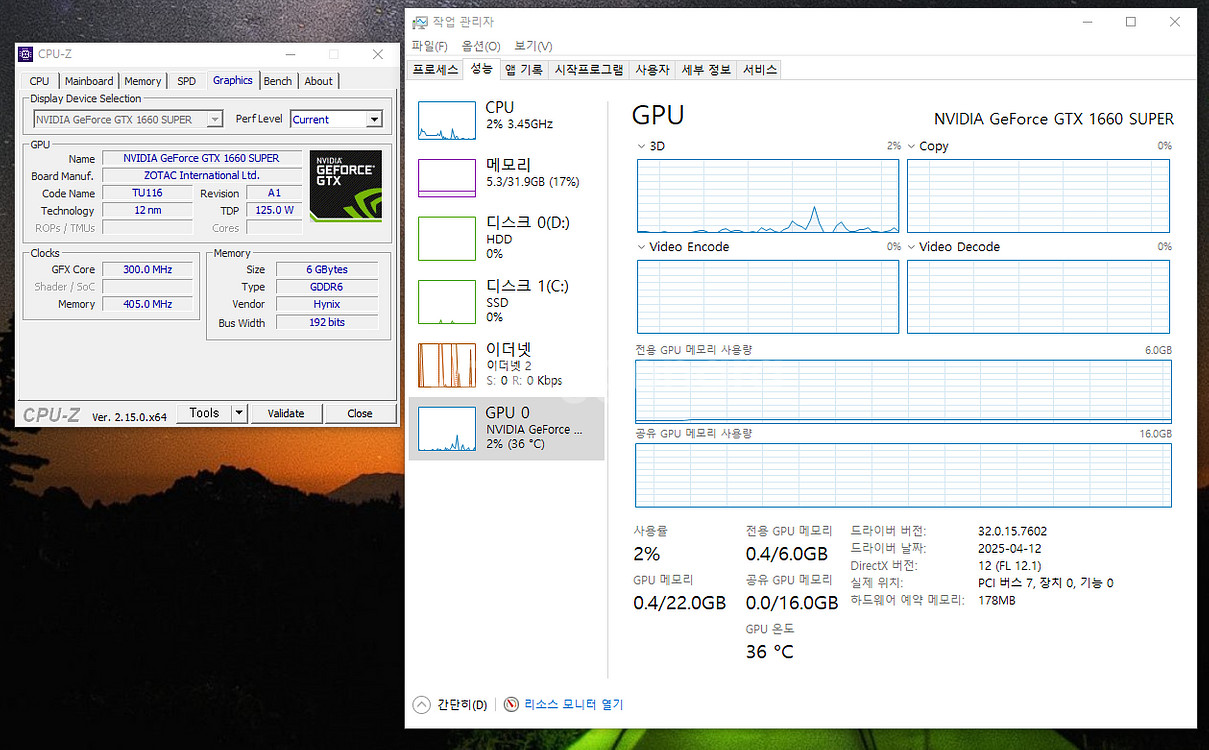The image size is (1209, 750).
Task: Click the driver date '2025-04-12'
Action: (1009, 548)
